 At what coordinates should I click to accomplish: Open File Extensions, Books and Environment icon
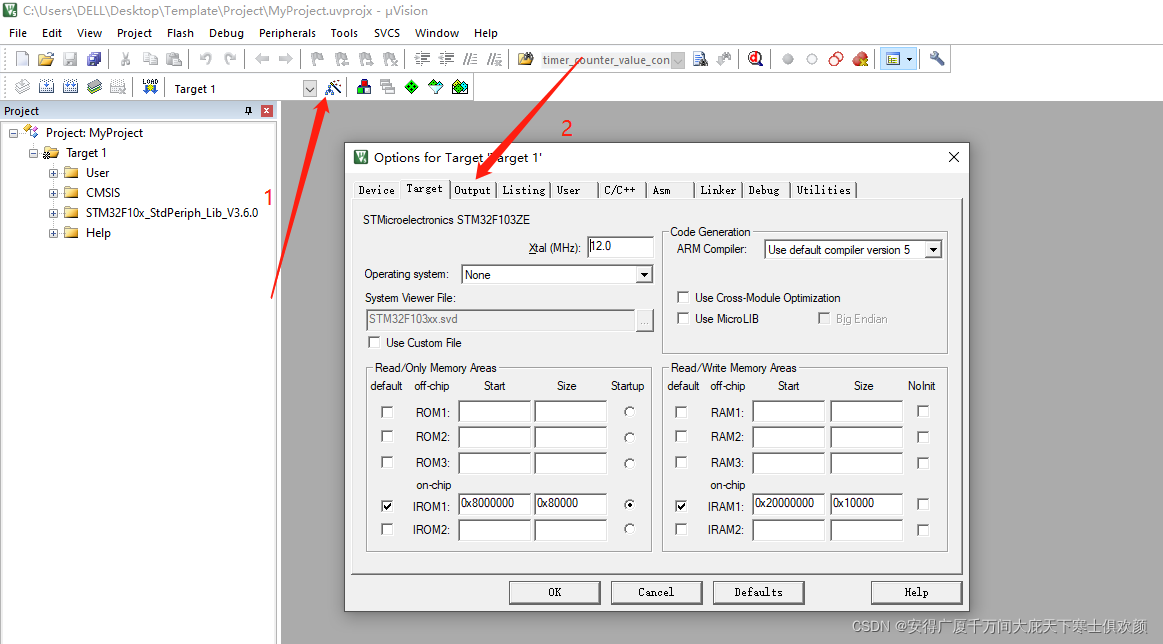click(363, 87)
